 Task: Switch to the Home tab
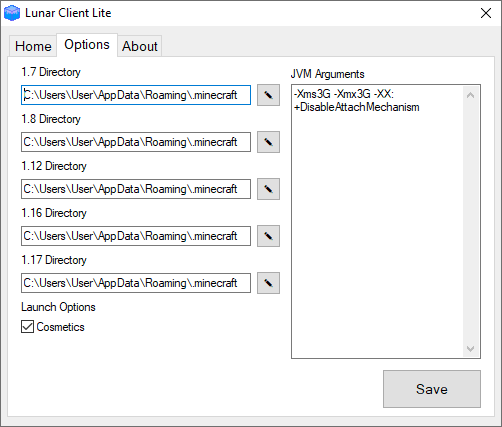33,46
